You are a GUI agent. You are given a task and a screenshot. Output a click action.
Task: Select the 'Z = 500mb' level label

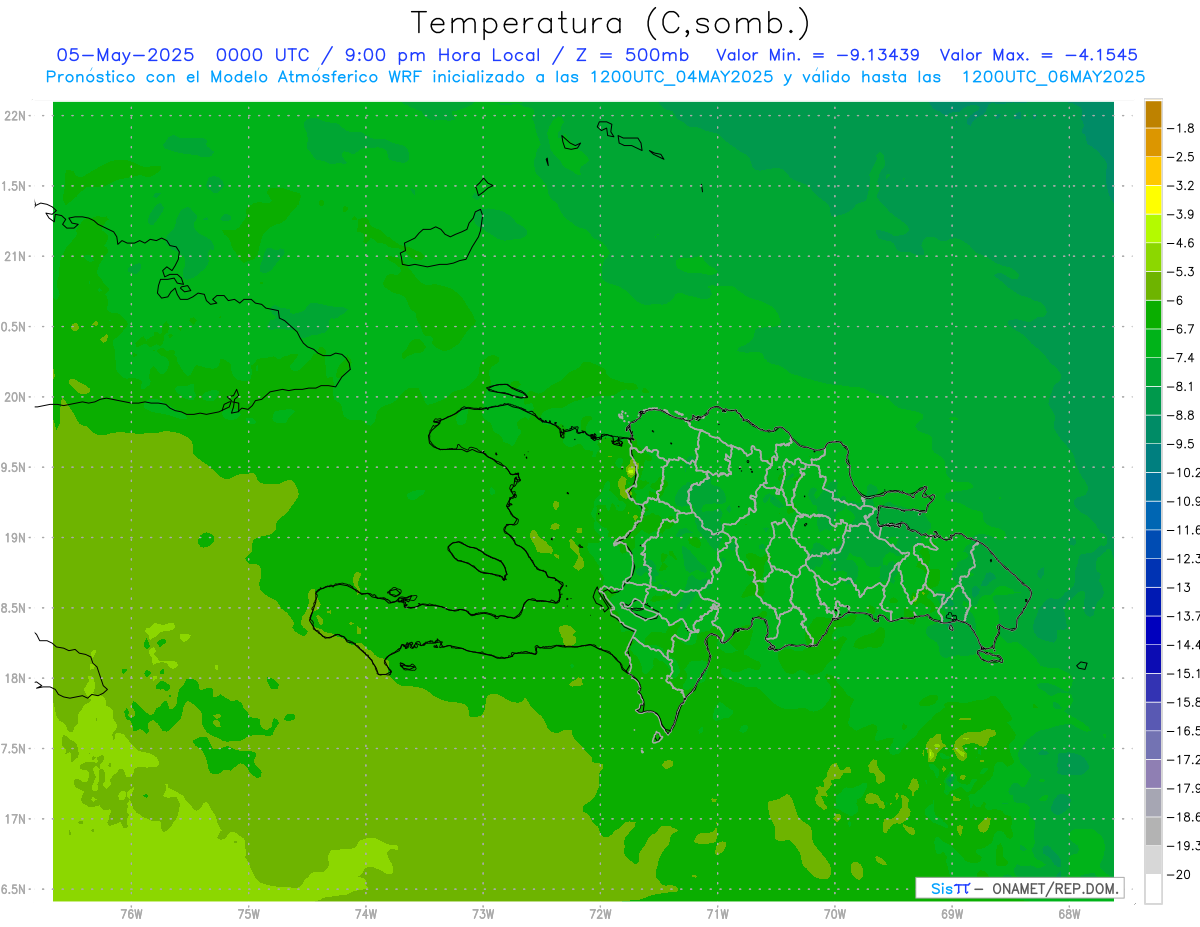[632, 55]
